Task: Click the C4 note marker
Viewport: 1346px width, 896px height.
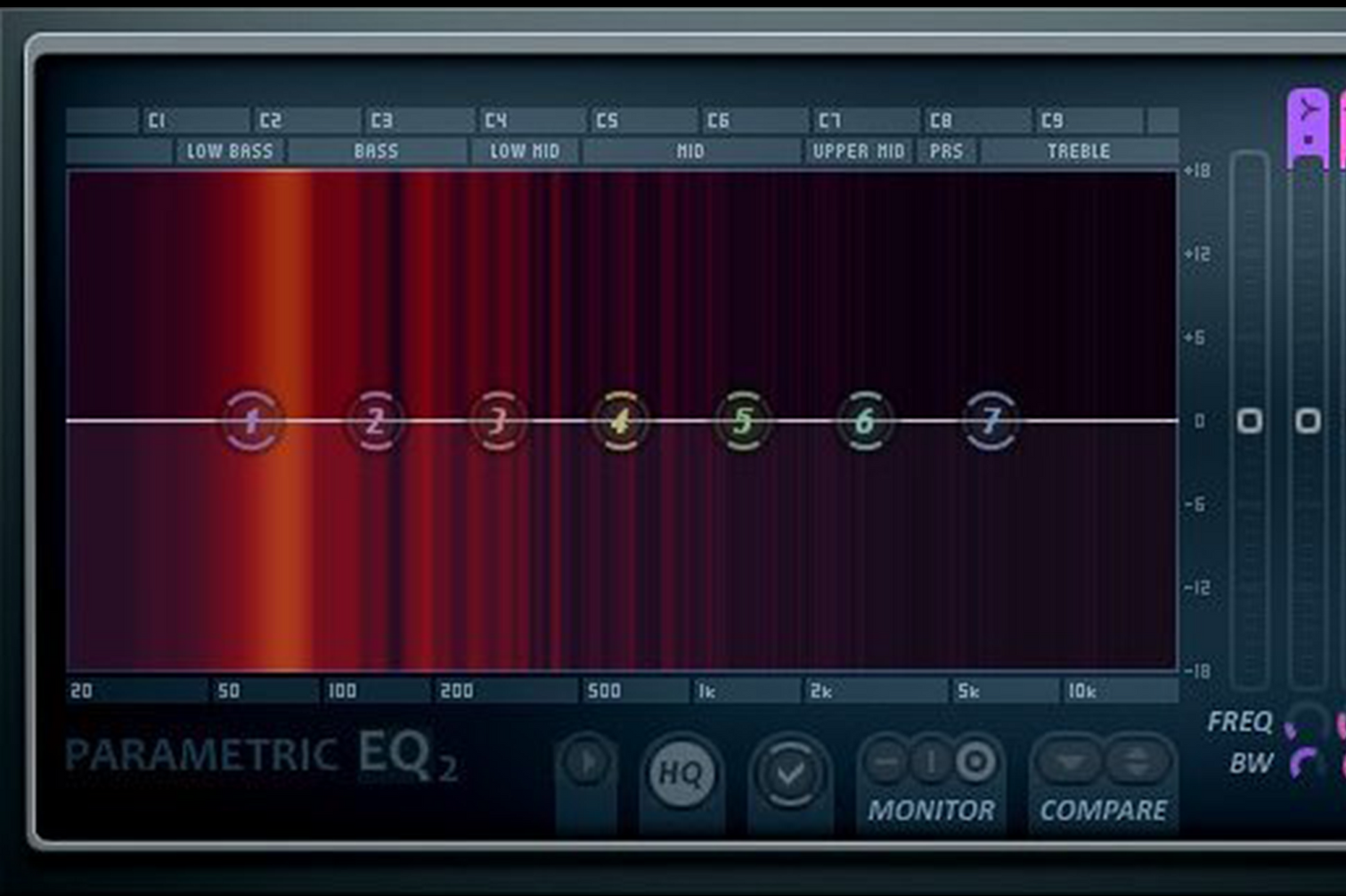Action: [495, 120]
